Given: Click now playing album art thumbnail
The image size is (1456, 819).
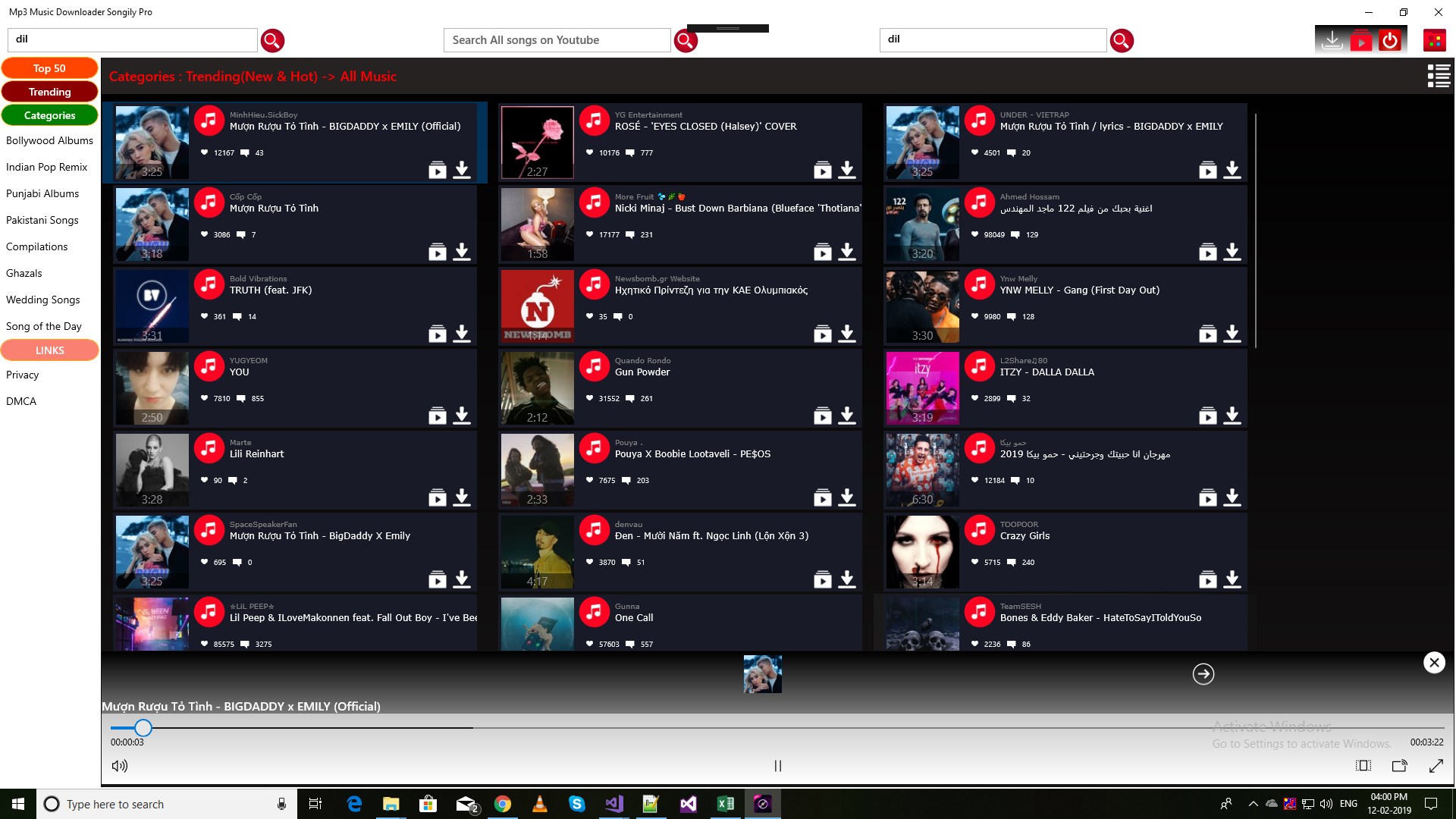Looking at the screenshot, I should point(762,674).
